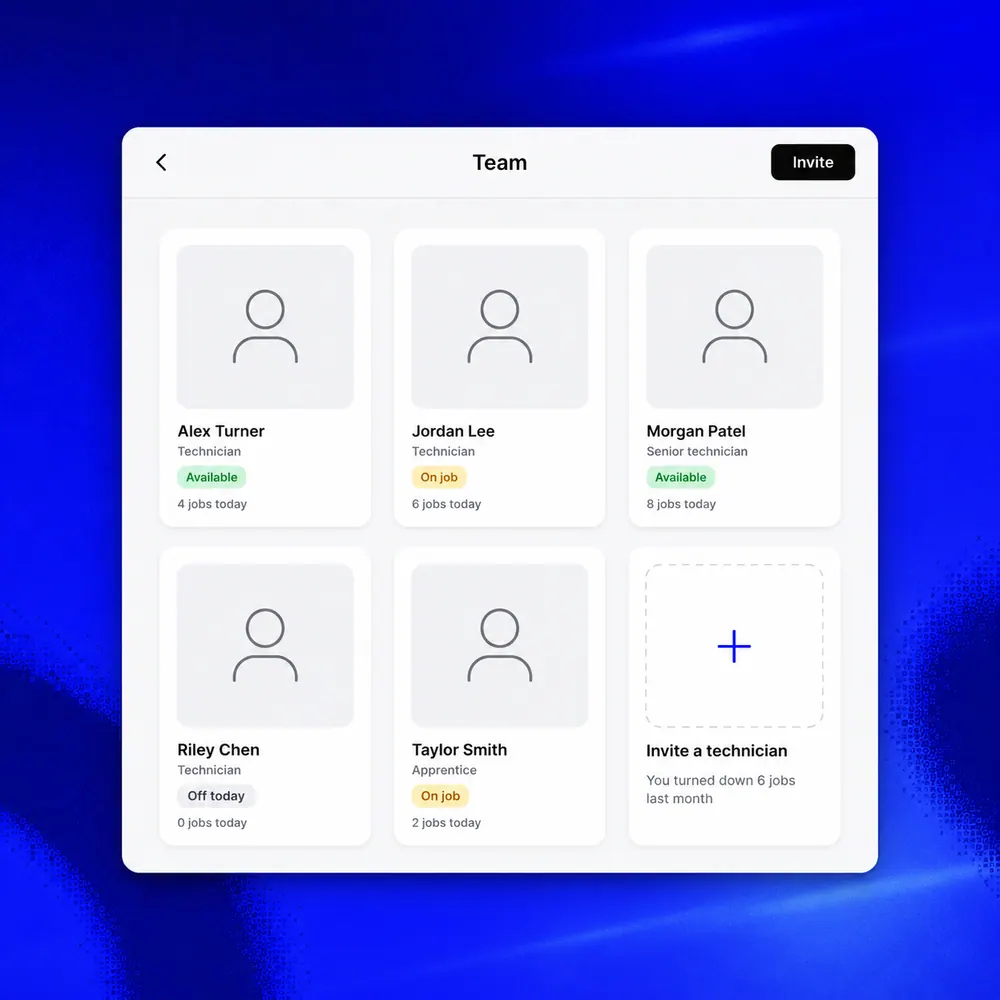
Task: Click Taylor Smith's On job status badge
Action: pos(440,796)
